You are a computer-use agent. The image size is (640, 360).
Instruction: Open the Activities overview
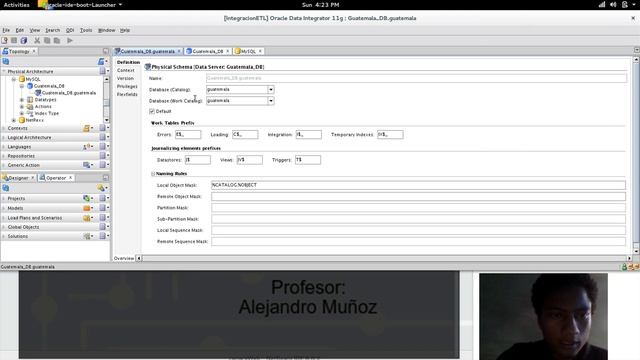(16, 5)
